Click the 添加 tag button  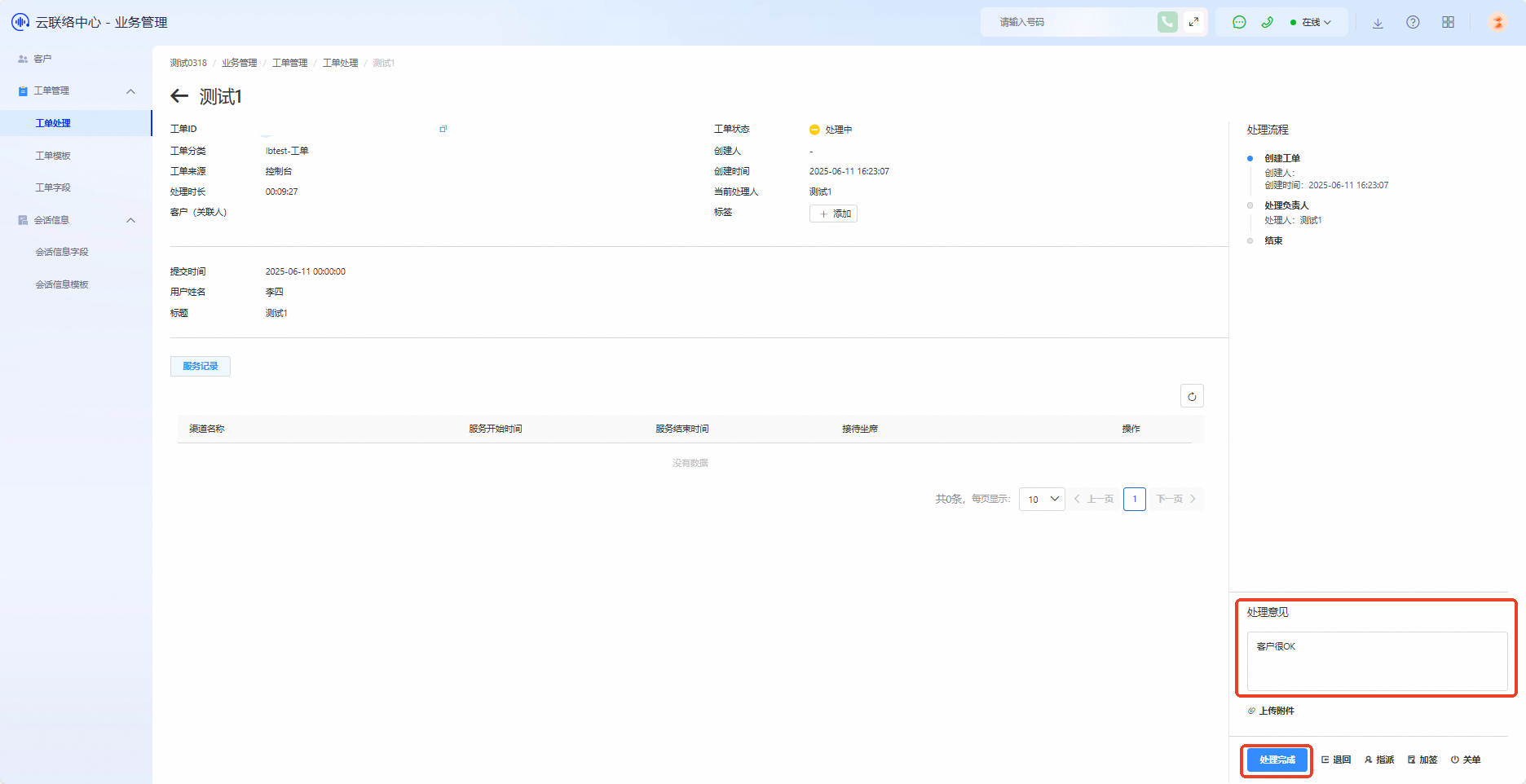pyautogui.click(x=833, y=214)
